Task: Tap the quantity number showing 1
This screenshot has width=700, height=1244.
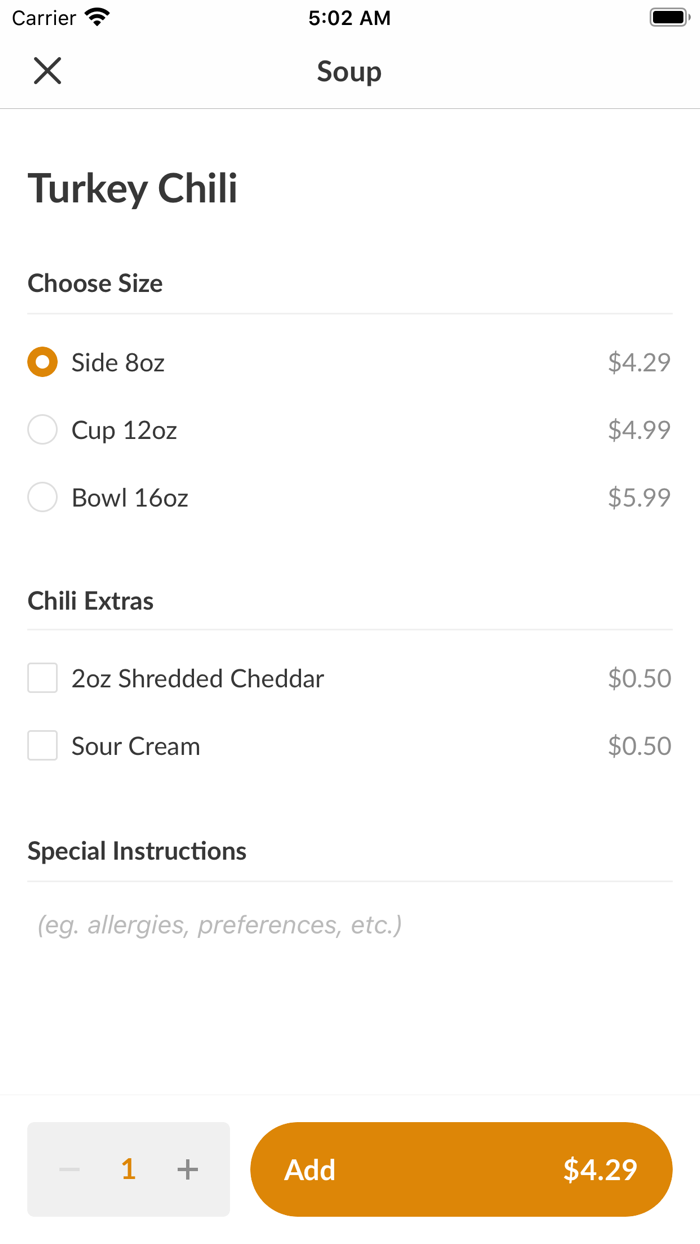Action: 127,1169
